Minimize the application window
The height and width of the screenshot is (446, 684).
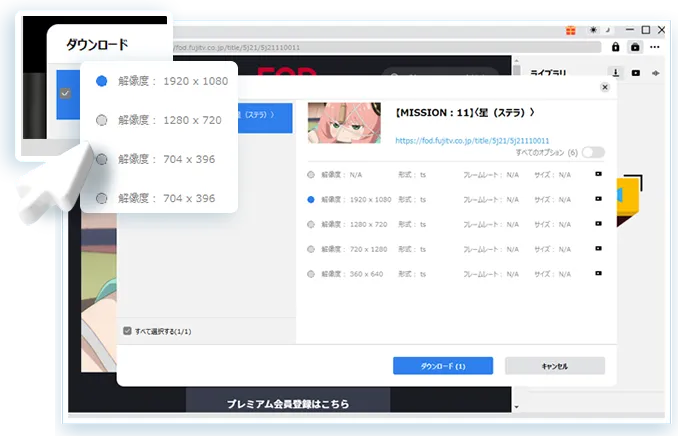coord(629,30)
